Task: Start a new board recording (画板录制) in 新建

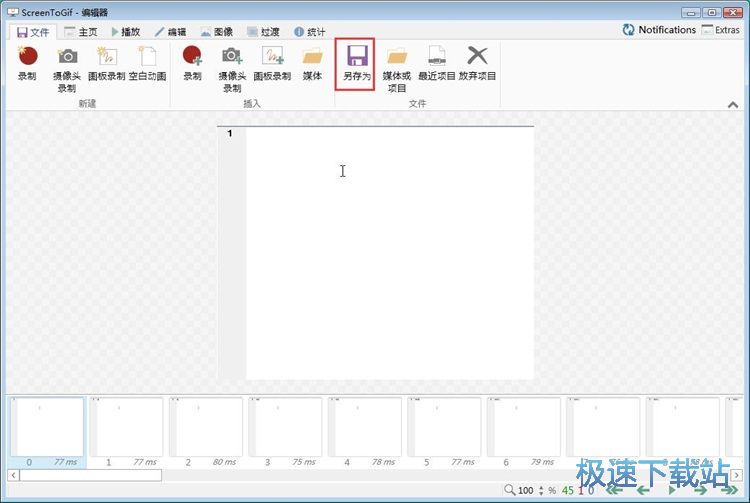Action: (x=107, y=64)
